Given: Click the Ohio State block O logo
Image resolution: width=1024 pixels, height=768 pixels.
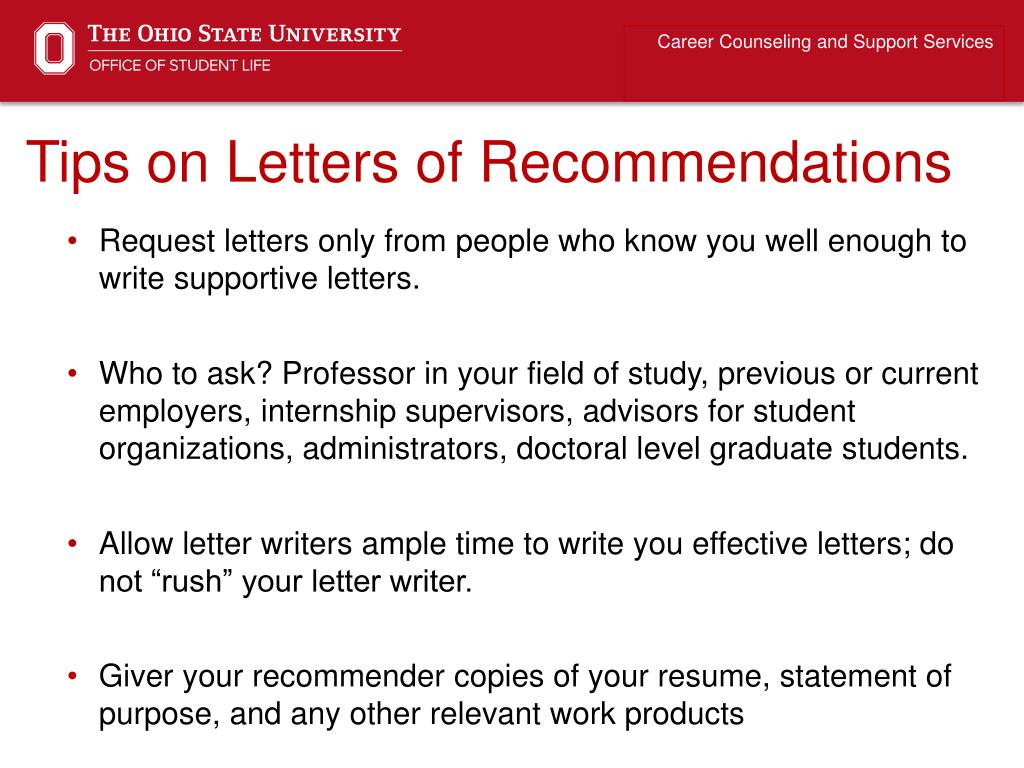Looking at the screenshot, I should 54,48.
